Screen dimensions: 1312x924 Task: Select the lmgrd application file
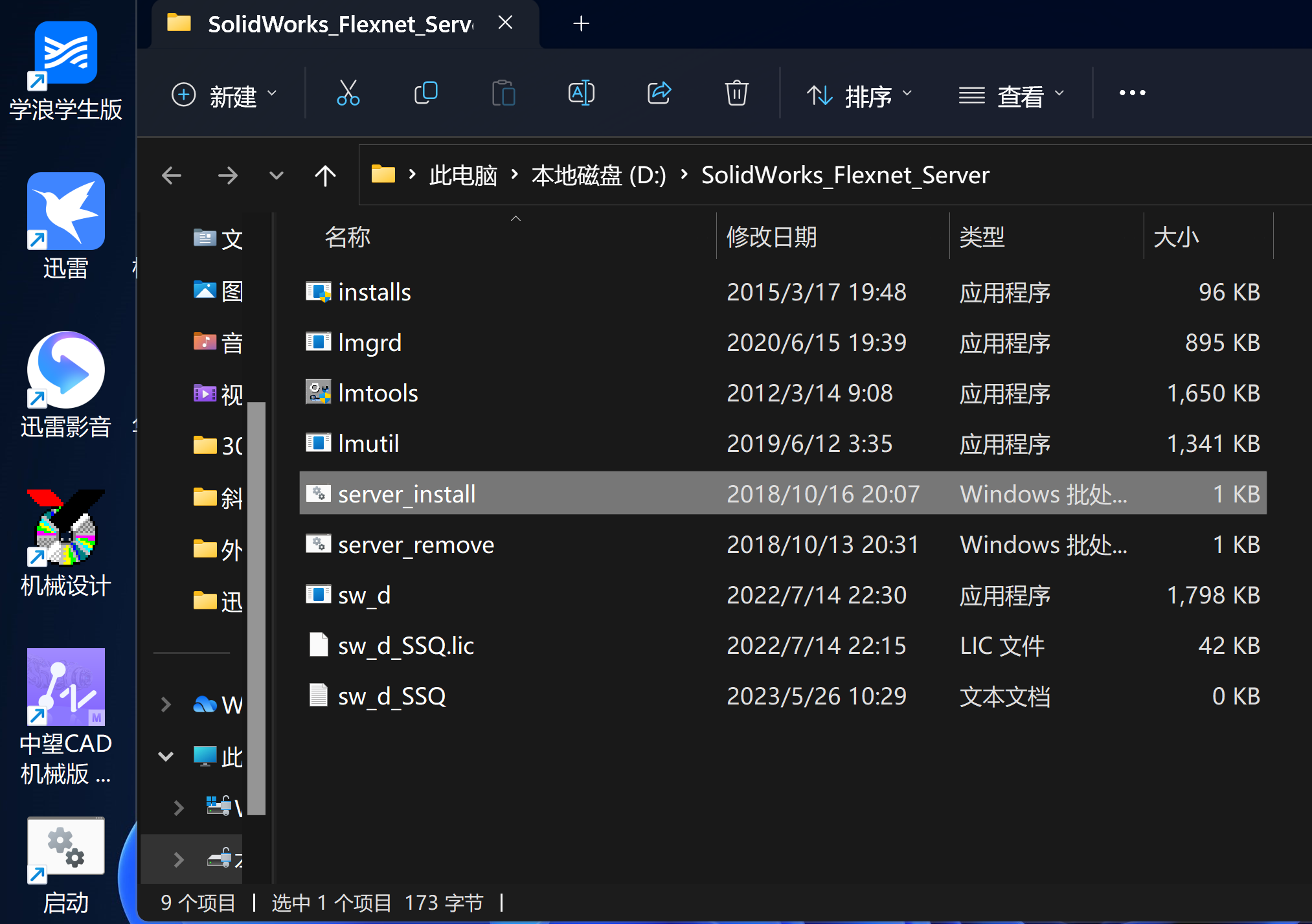783,343
